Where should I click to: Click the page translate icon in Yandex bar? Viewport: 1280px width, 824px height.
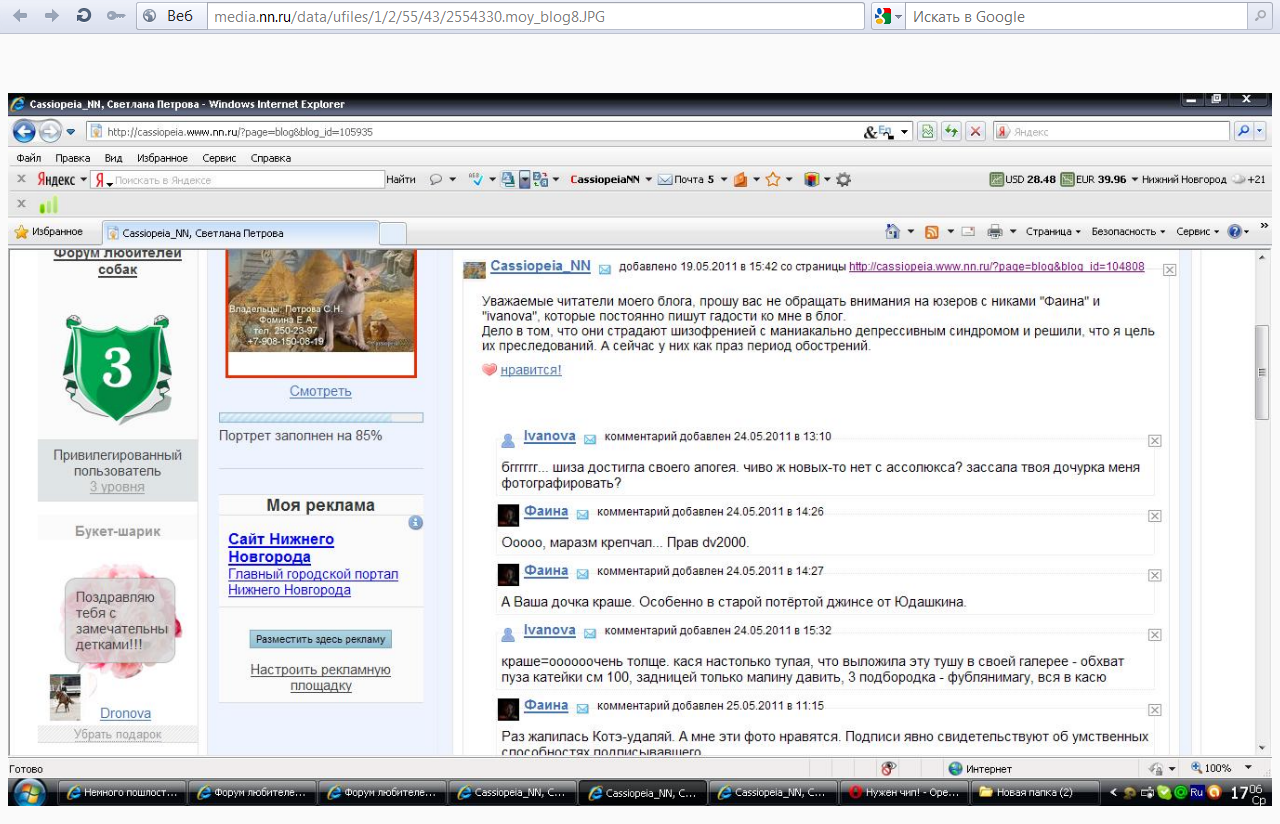pos(540,180)
